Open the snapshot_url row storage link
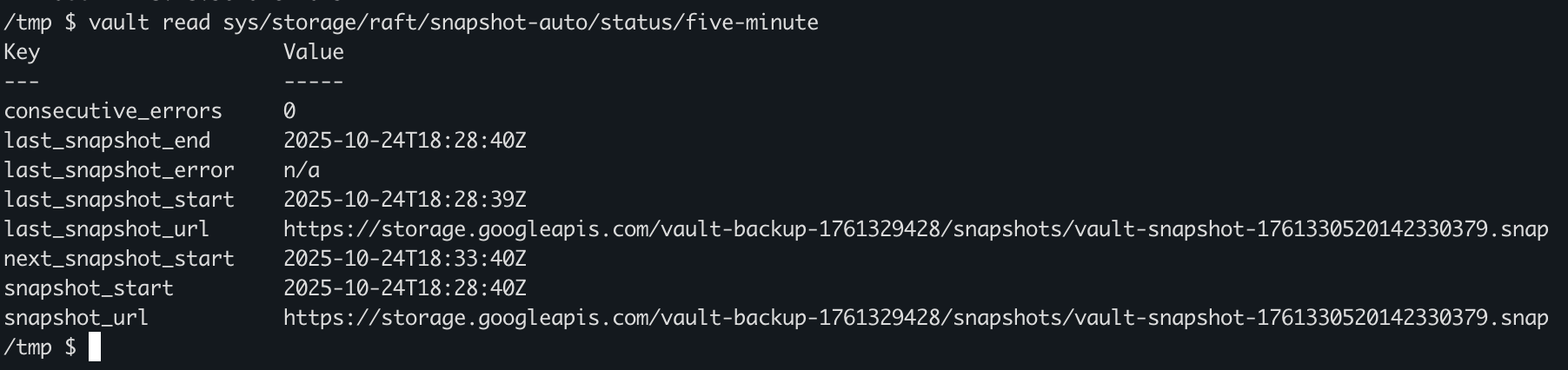 click(915, 318)
